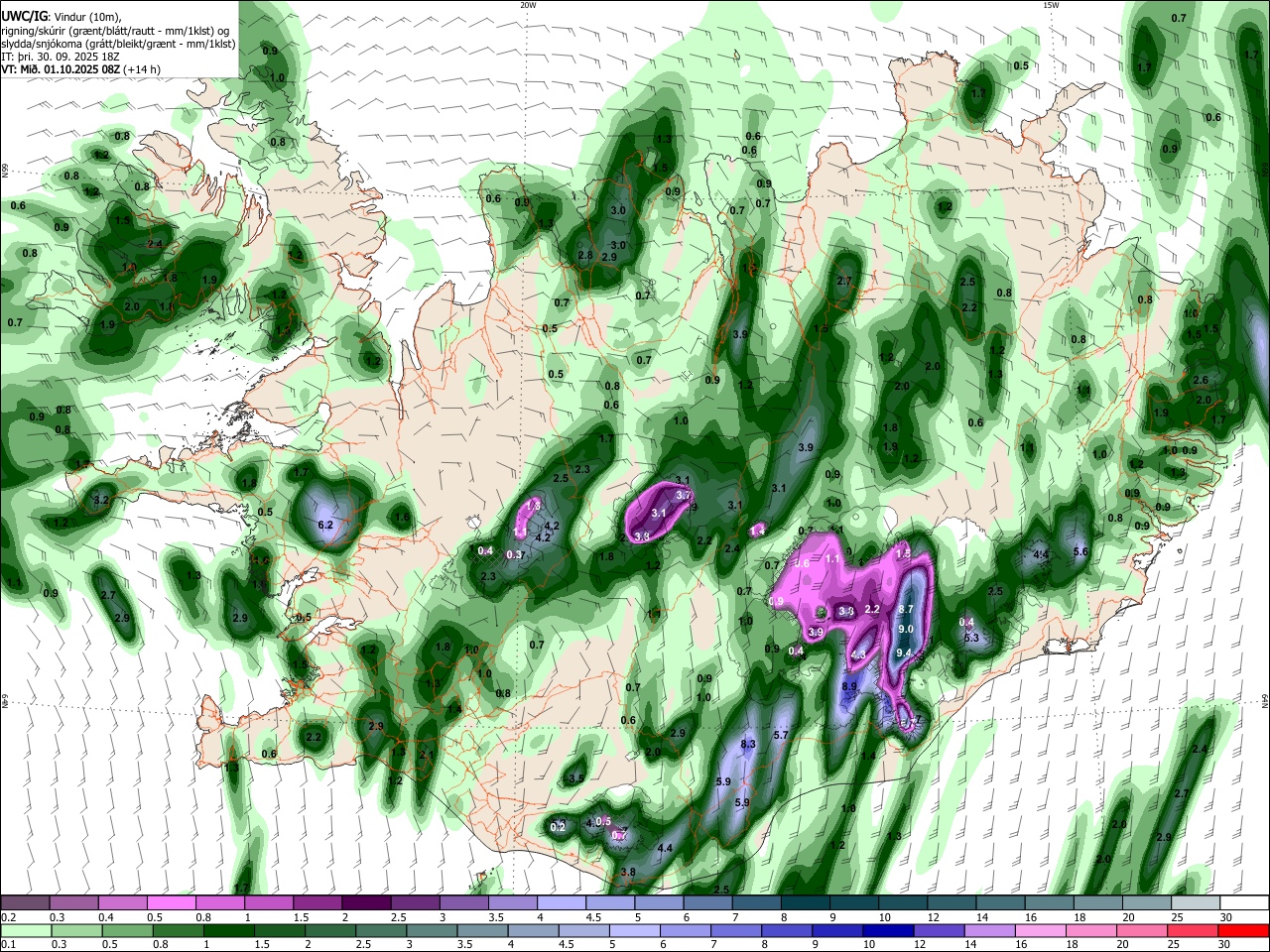
Task: Select the violet rain-scale swatch between 12 and 14
Action: (940, 930)
